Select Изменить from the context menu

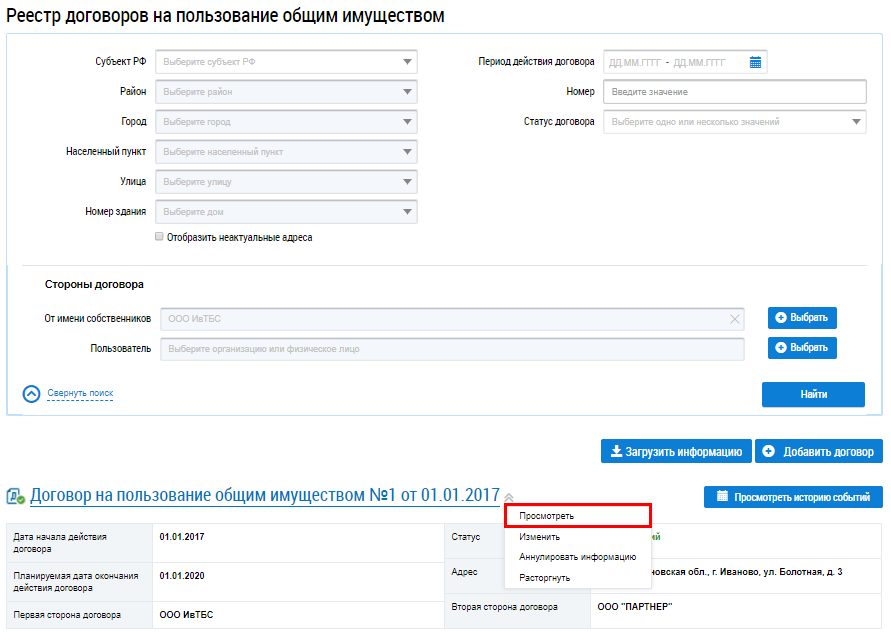(577, 536)
